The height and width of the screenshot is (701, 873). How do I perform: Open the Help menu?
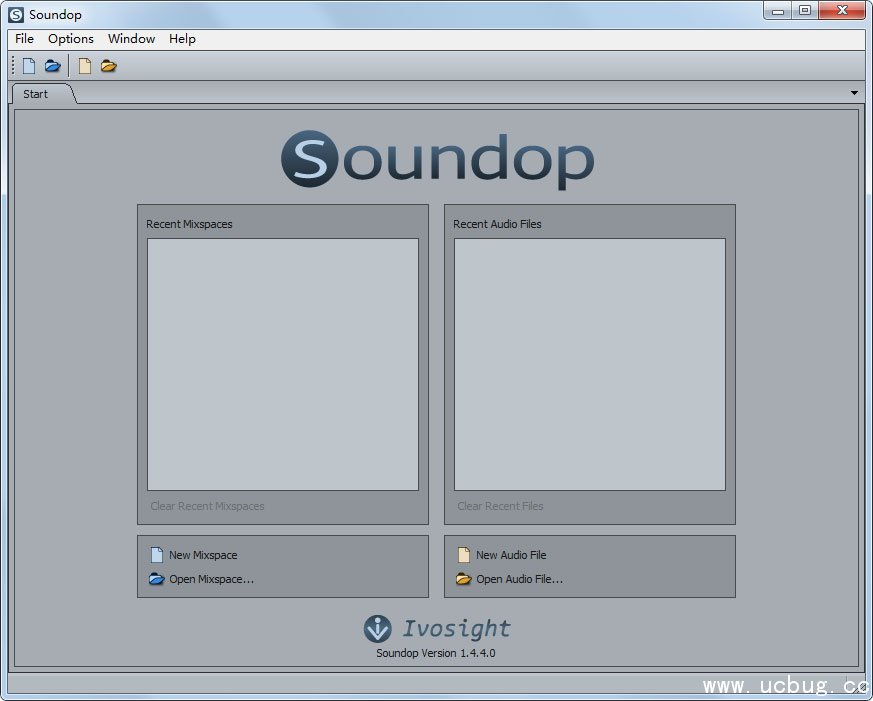click(x=182, y=39)
